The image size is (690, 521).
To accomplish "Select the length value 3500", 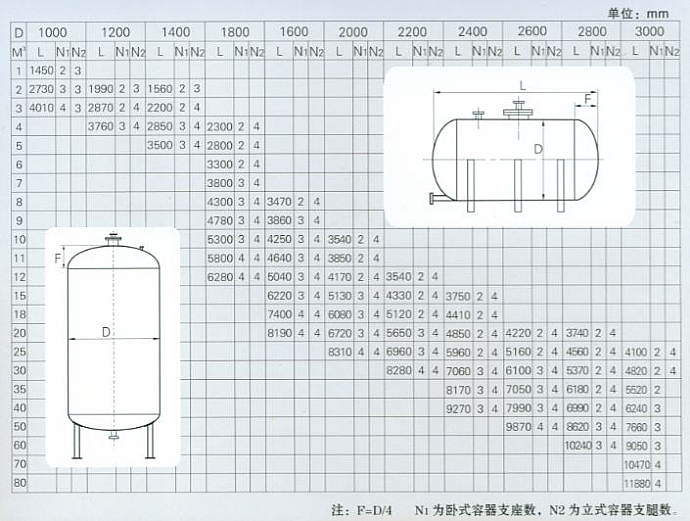I will 160,145.
